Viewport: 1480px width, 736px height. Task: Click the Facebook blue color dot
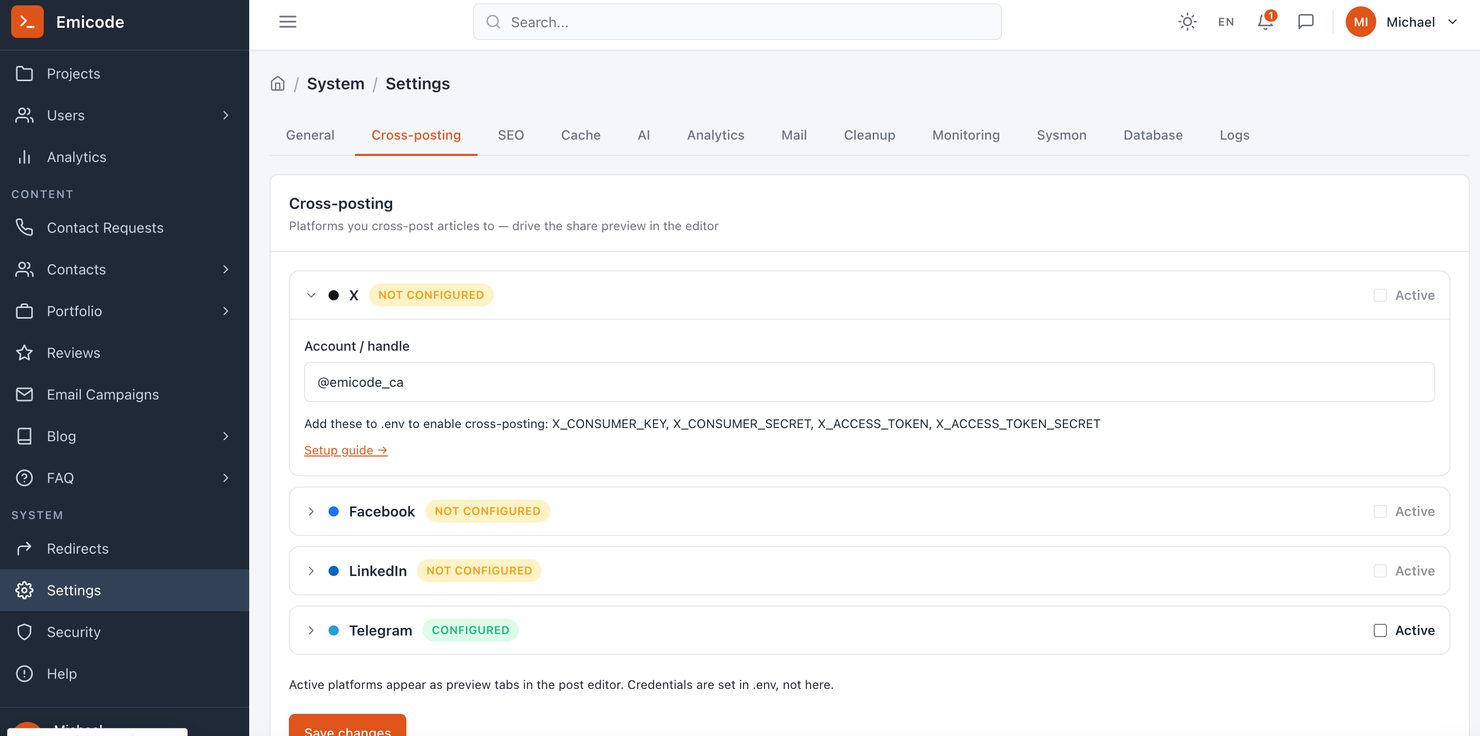(x=334, y=511)
